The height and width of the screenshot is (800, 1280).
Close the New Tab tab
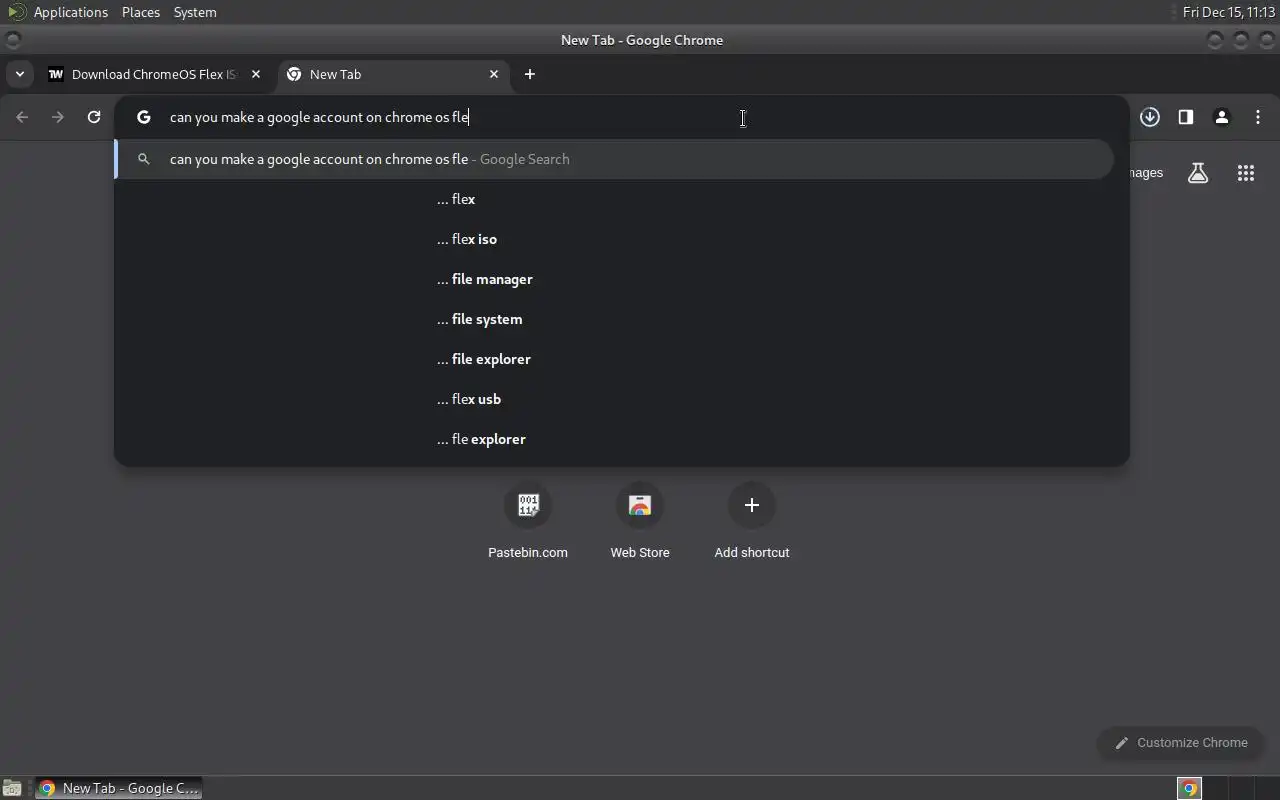pyautogui.click(x=494, y=74)
